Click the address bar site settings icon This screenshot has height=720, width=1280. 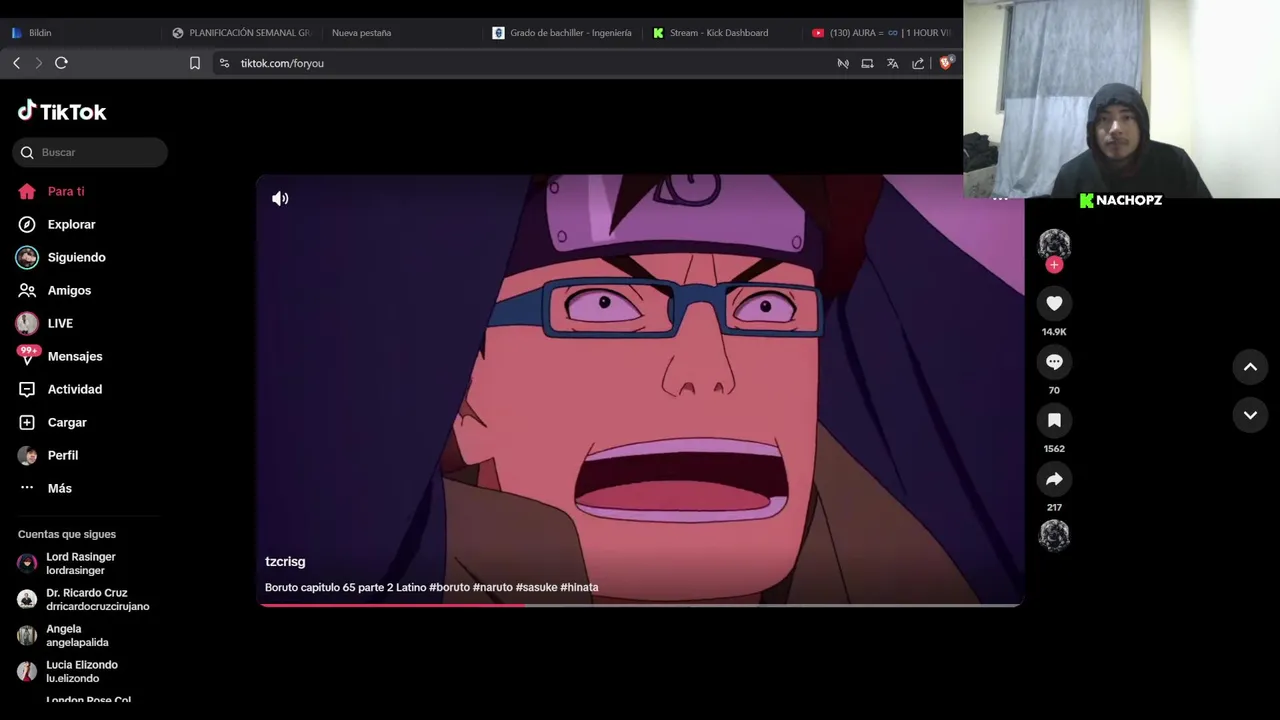pos(224,63)
